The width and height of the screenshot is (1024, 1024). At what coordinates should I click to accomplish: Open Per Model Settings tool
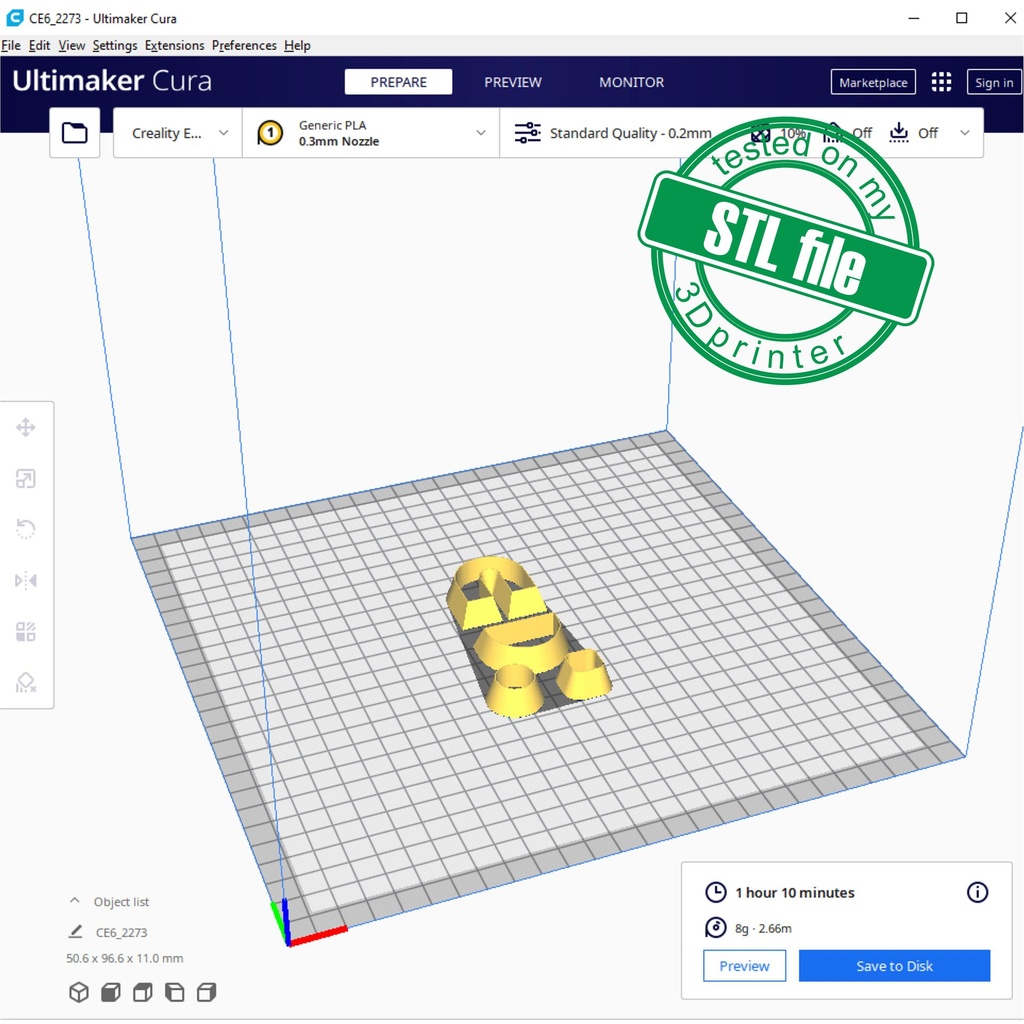pyautogui.click(x=26, y=632)
